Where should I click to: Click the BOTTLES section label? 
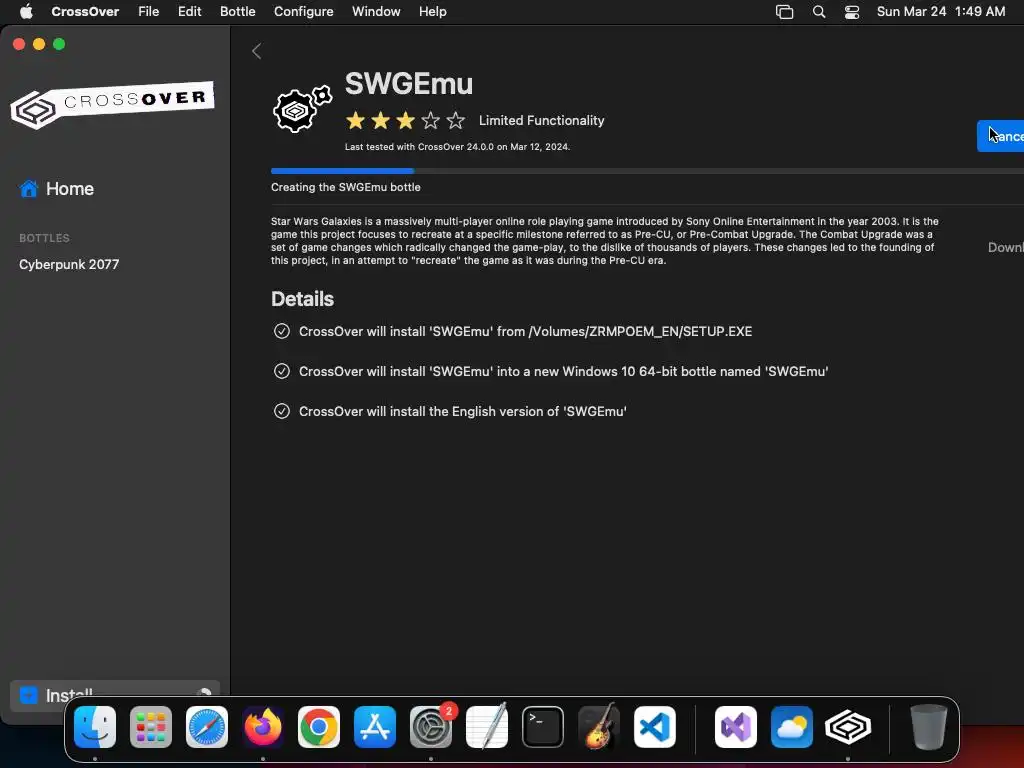44,238
